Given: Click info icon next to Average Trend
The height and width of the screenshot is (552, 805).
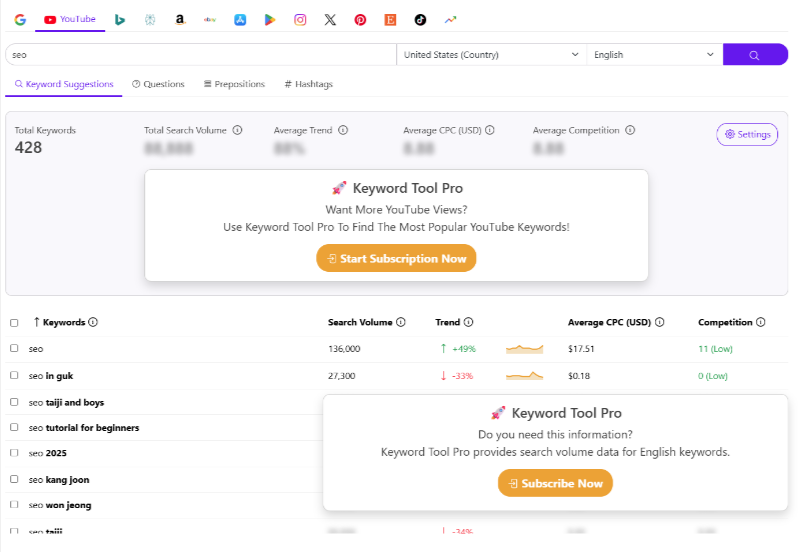Looking at the screenshot, I should click(343, 130).
